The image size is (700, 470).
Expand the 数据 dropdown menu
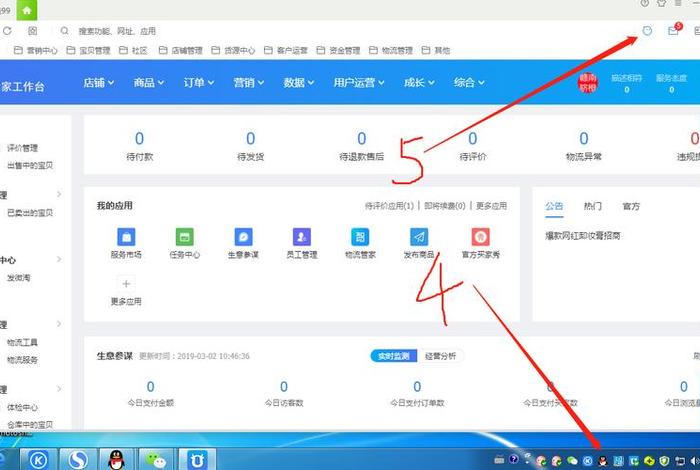tap(299, 83)
